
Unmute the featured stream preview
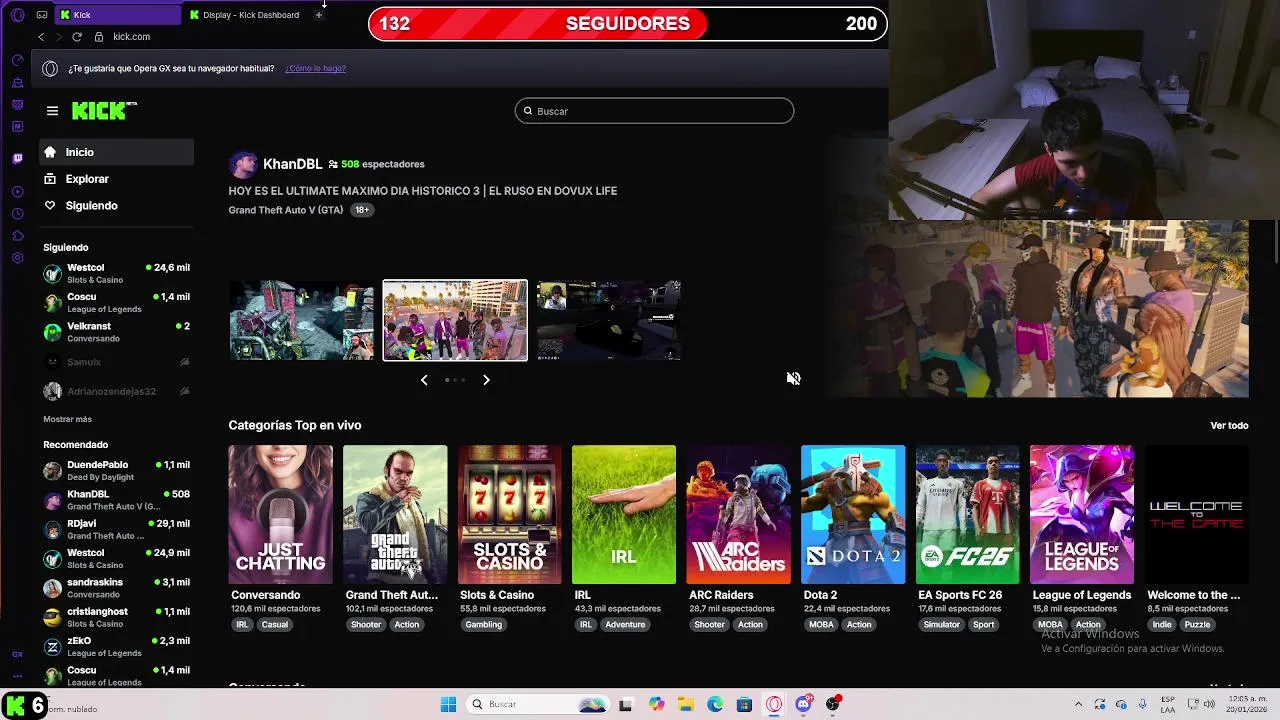[x=793, y=378]
